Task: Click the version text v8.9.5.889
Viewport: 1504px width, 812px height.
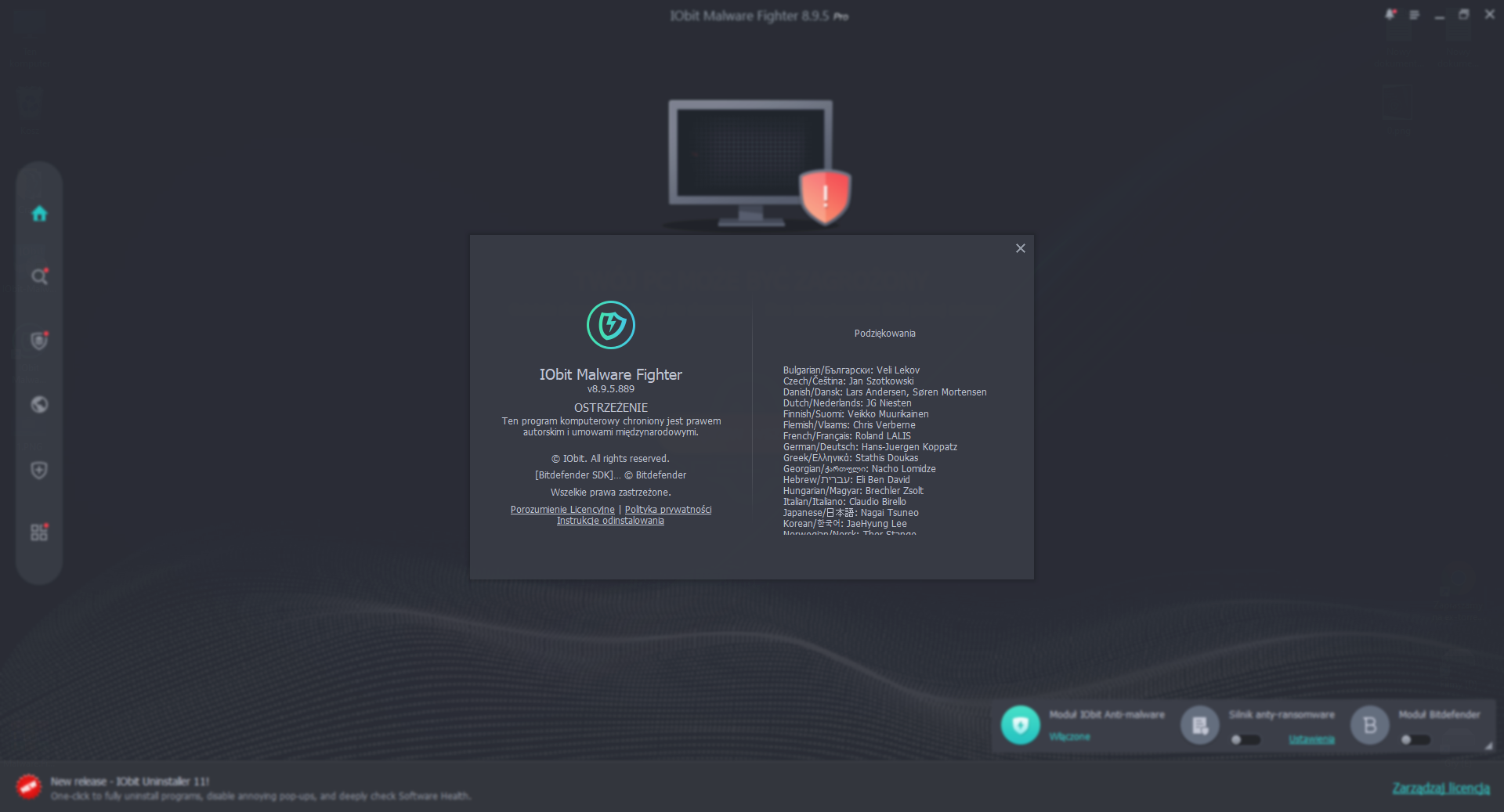Action: click(611, 389)
